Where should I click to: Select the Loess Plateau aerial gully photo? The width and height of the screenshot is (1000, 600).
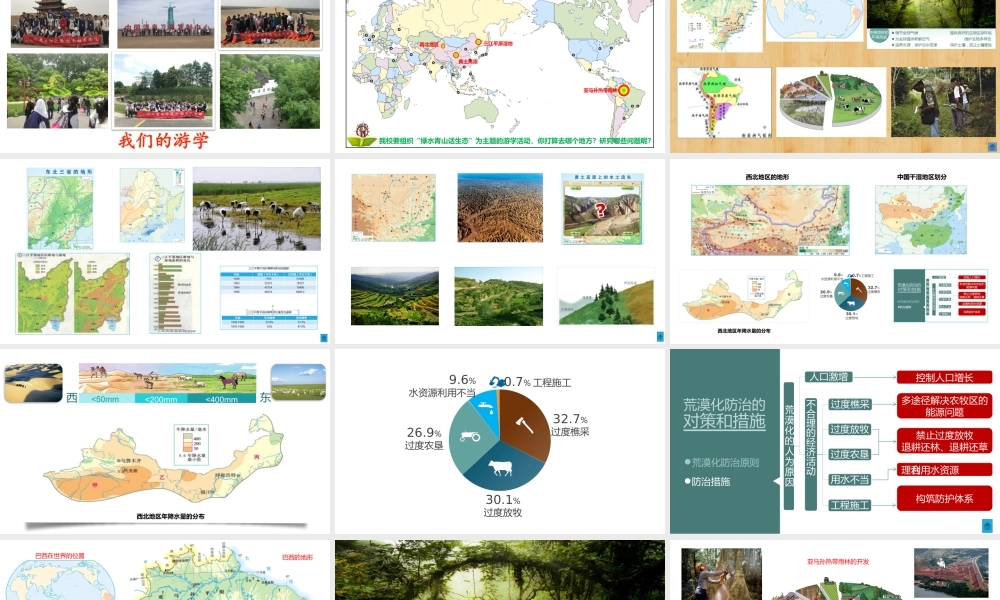[x=500, y=207]
